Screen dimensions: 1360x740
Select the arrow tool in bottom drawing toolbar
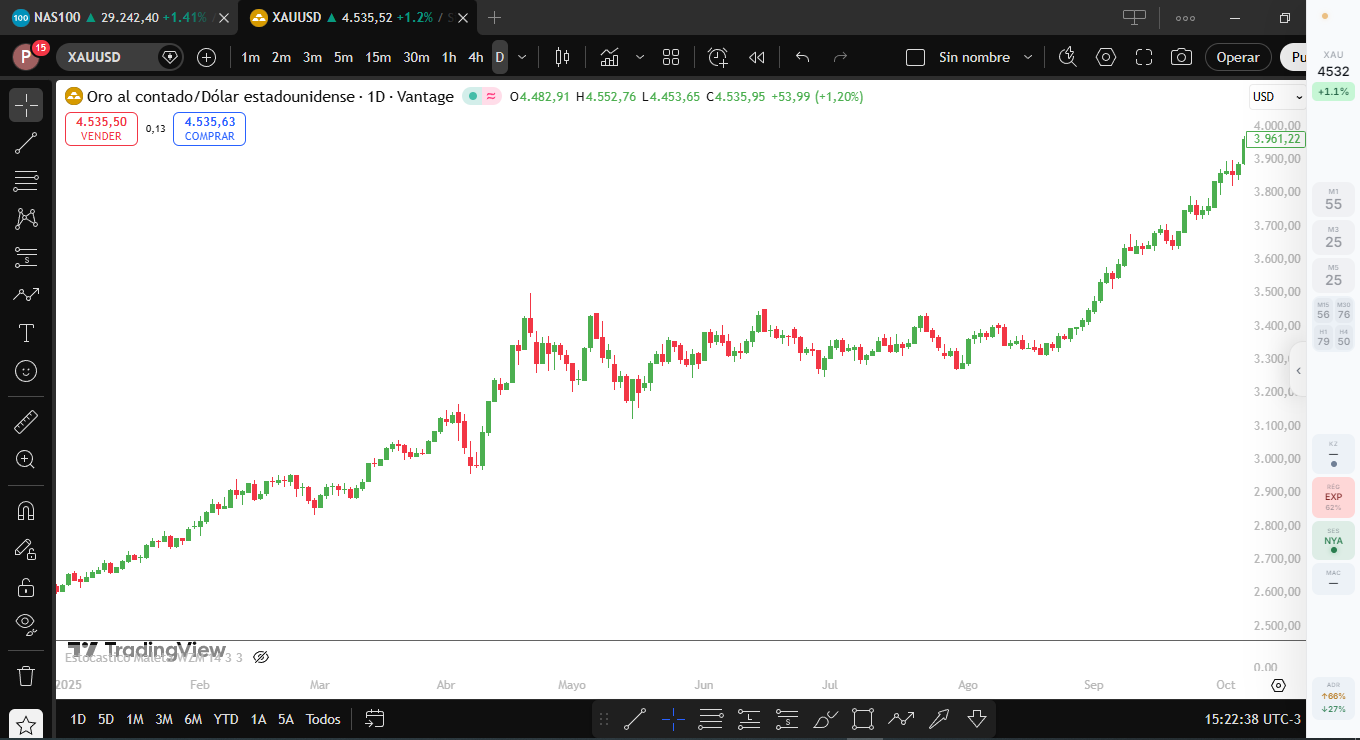click(939, 718)
